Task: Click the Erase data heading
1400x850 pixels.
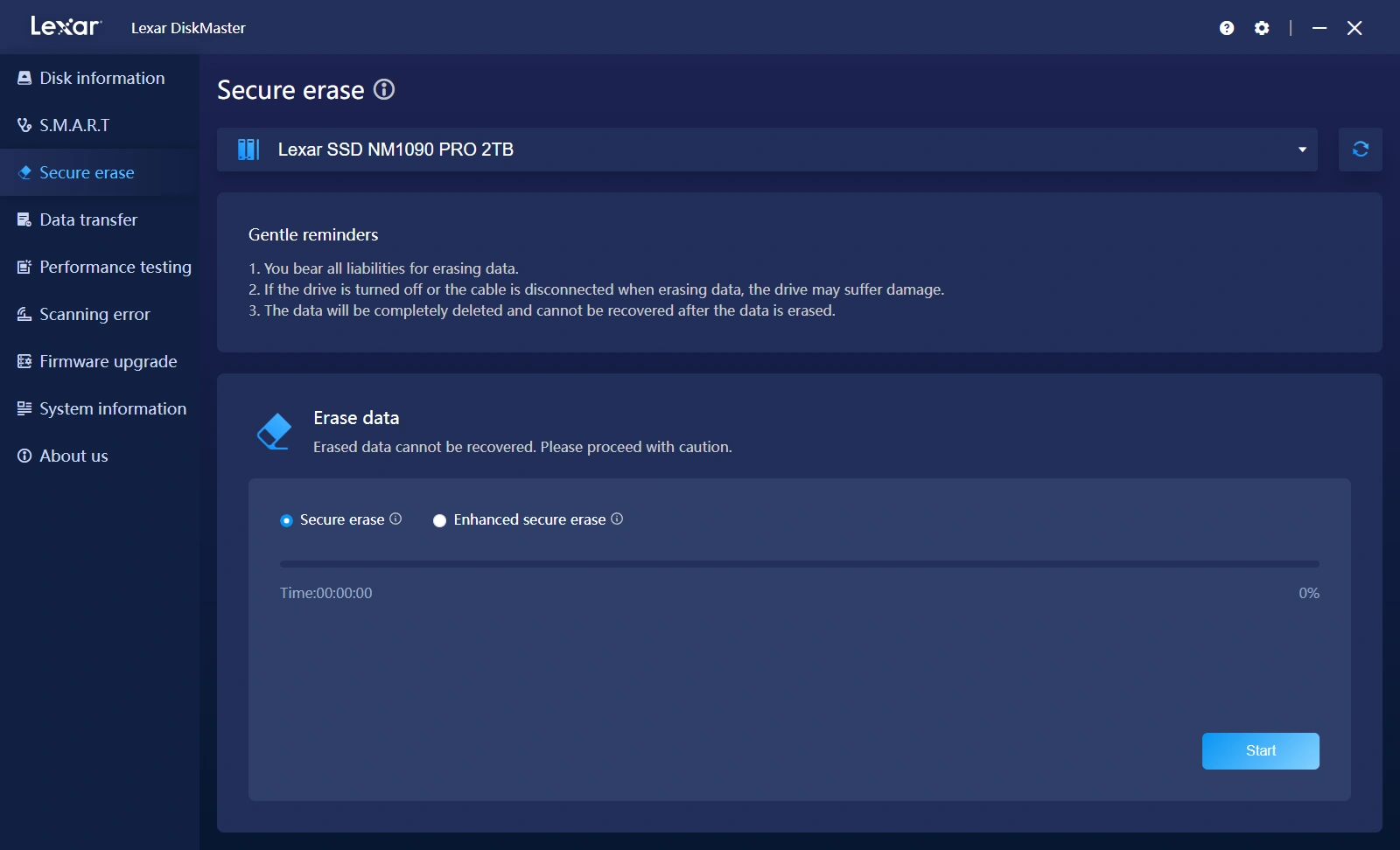Action: (356, 418)
